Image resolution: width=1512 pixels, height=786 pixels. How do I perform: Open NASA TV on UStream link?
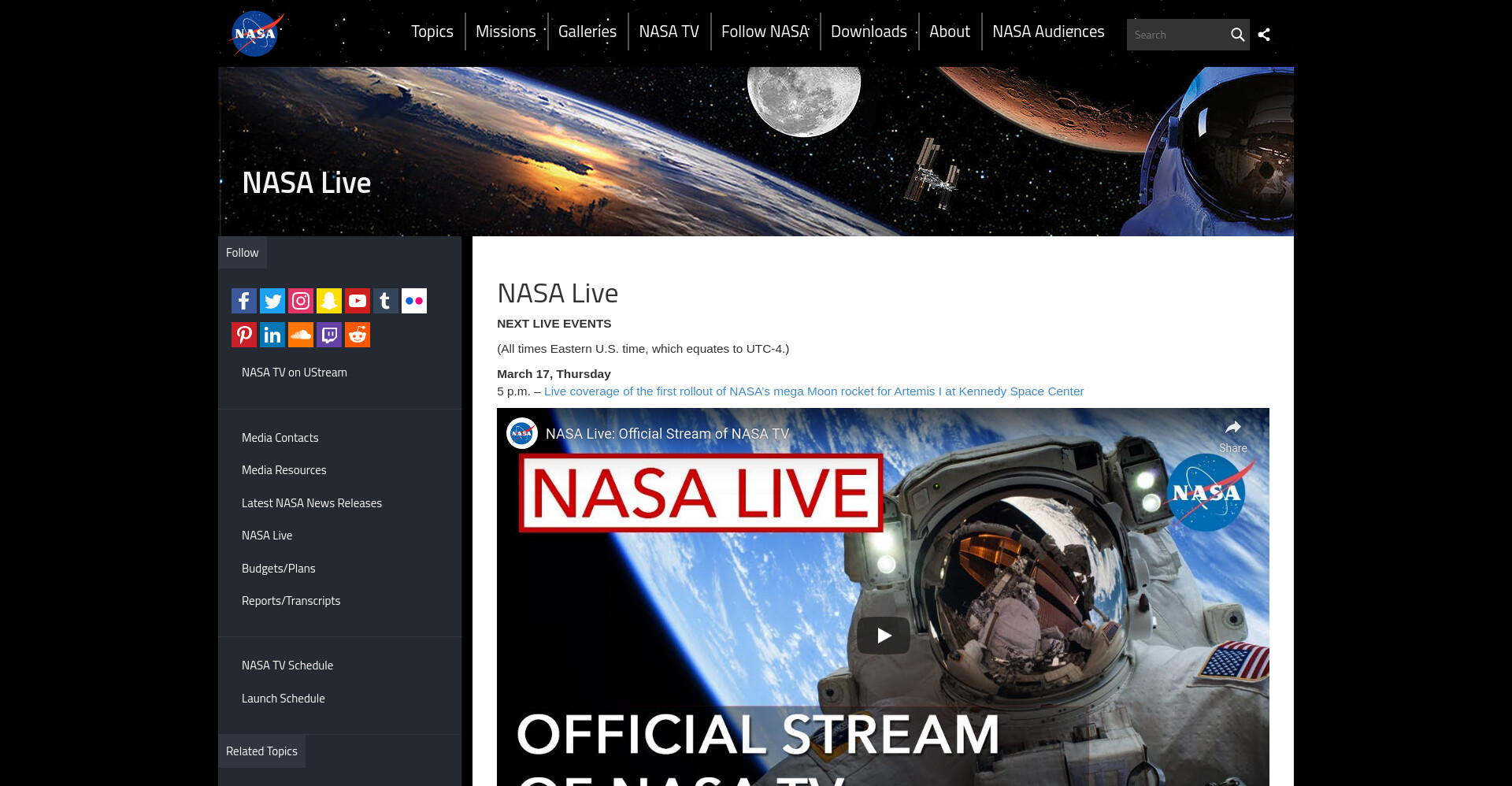(295, 373)
